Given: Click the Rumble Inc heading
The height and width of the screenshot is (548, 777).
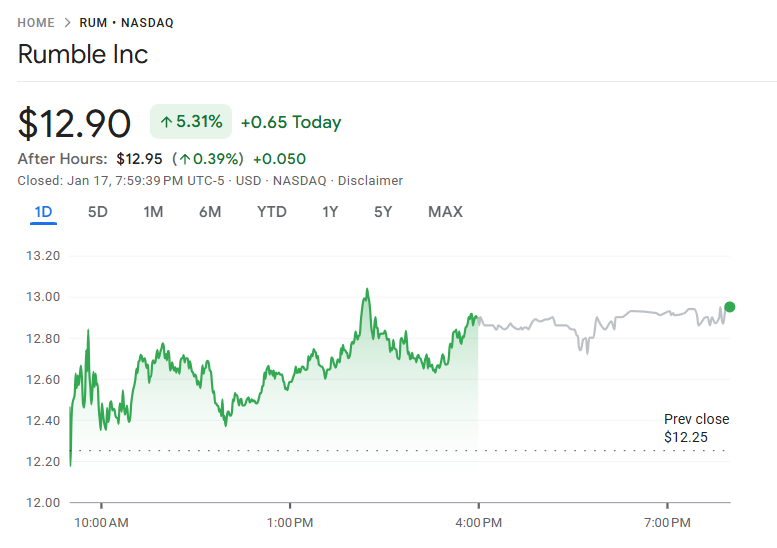Looking at the screenshot, I should (83, 54).
